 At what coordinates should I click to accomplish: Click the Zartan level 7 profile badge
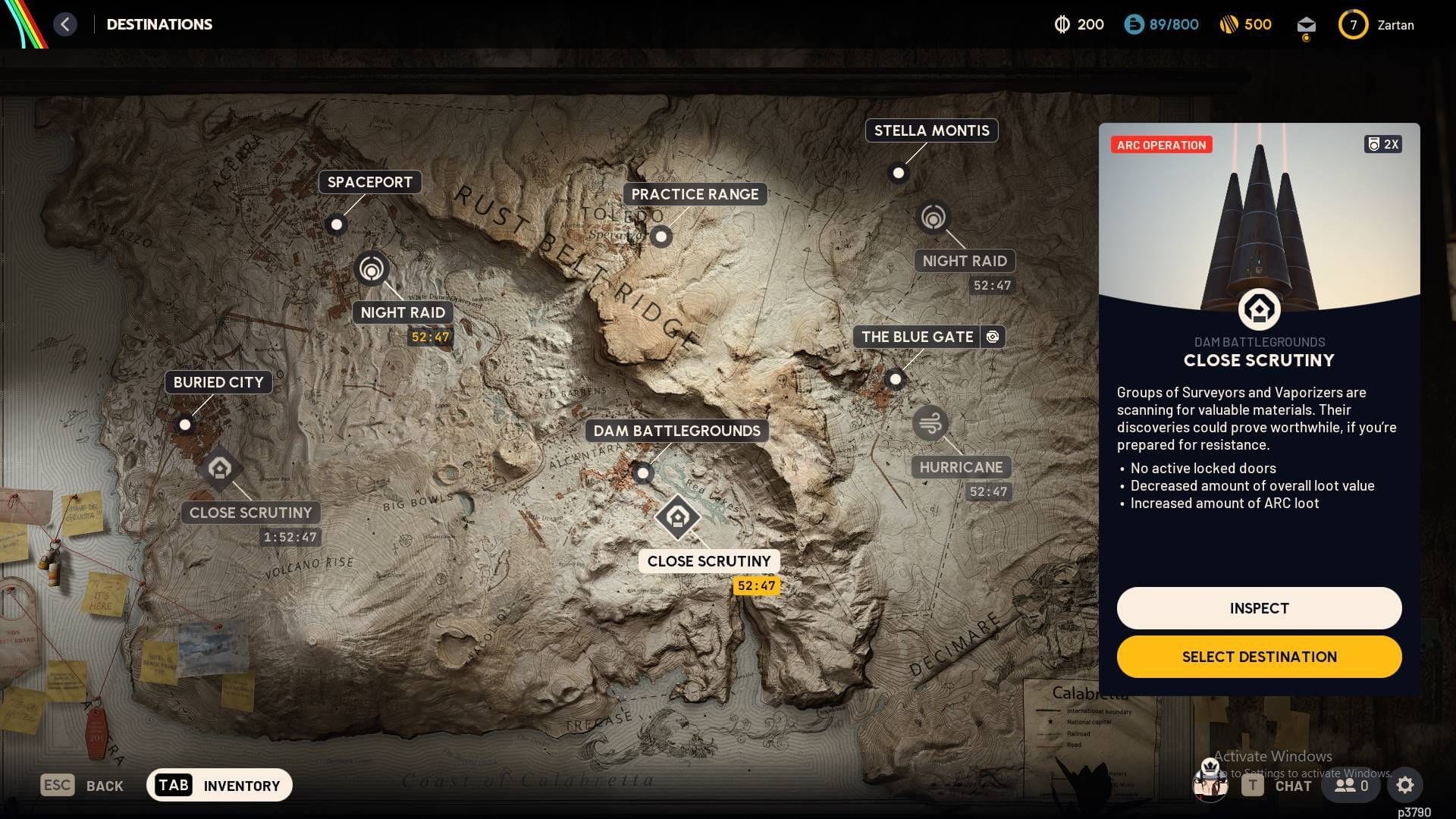1353,24
